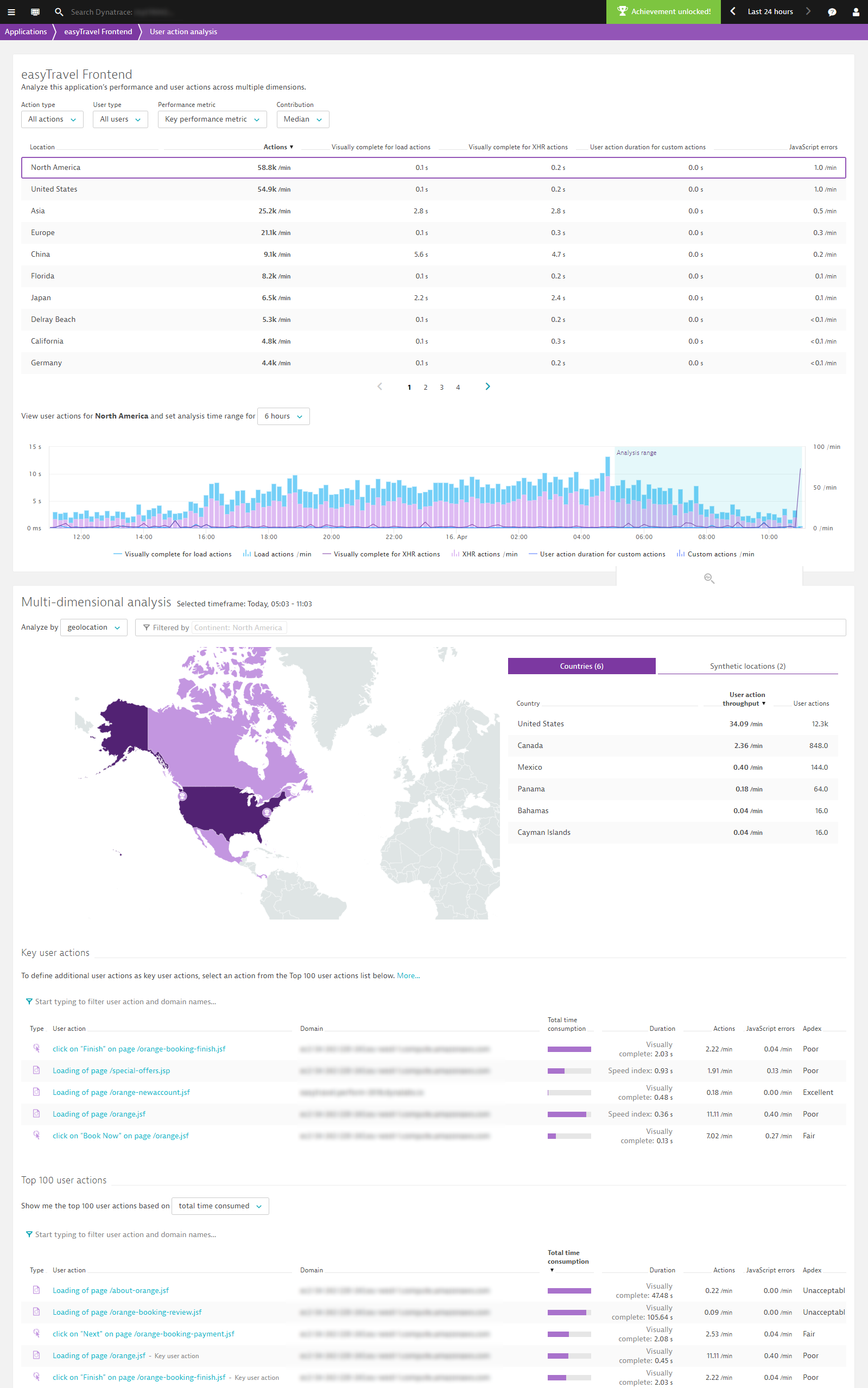Toggle XHR actions /min legend entry
This screenshot has width=868, height=1388.
coord(485,554)
